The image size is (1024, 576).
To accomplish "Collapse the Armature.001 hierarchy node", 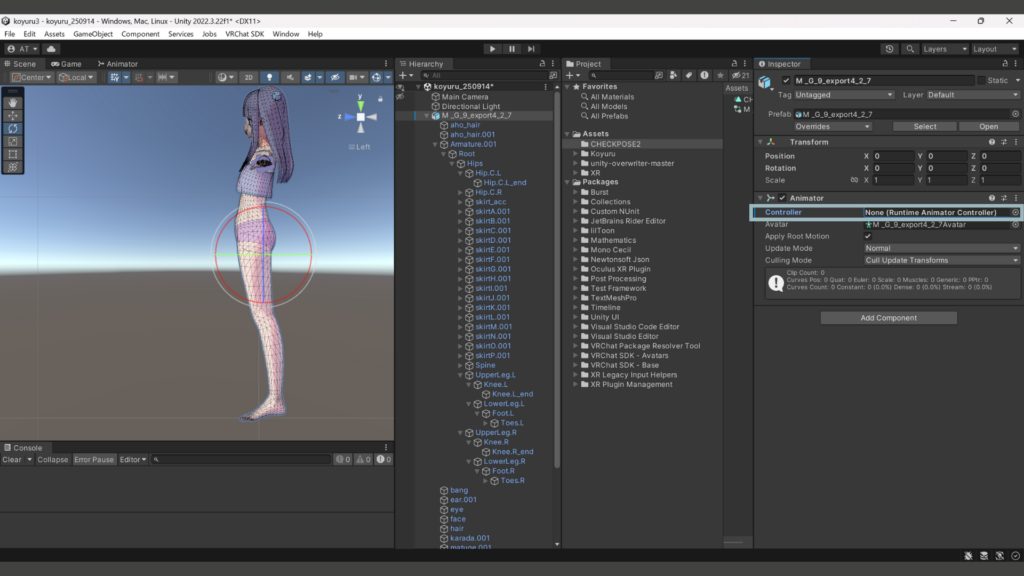I will [435, 144].
